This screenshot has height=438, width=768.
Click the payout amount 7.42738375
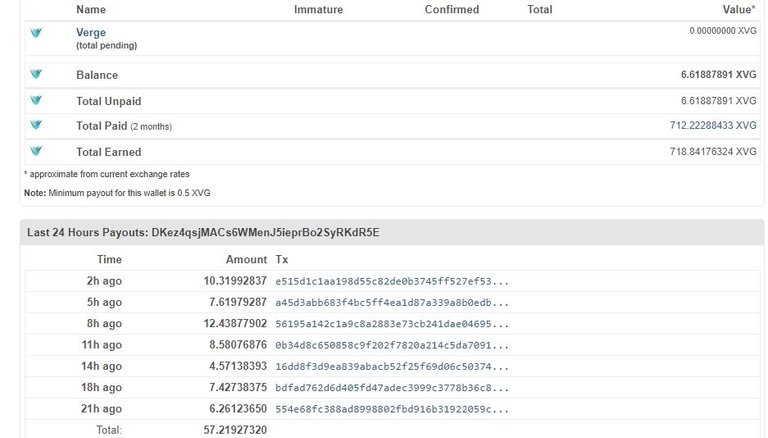[x=238, y=387]
